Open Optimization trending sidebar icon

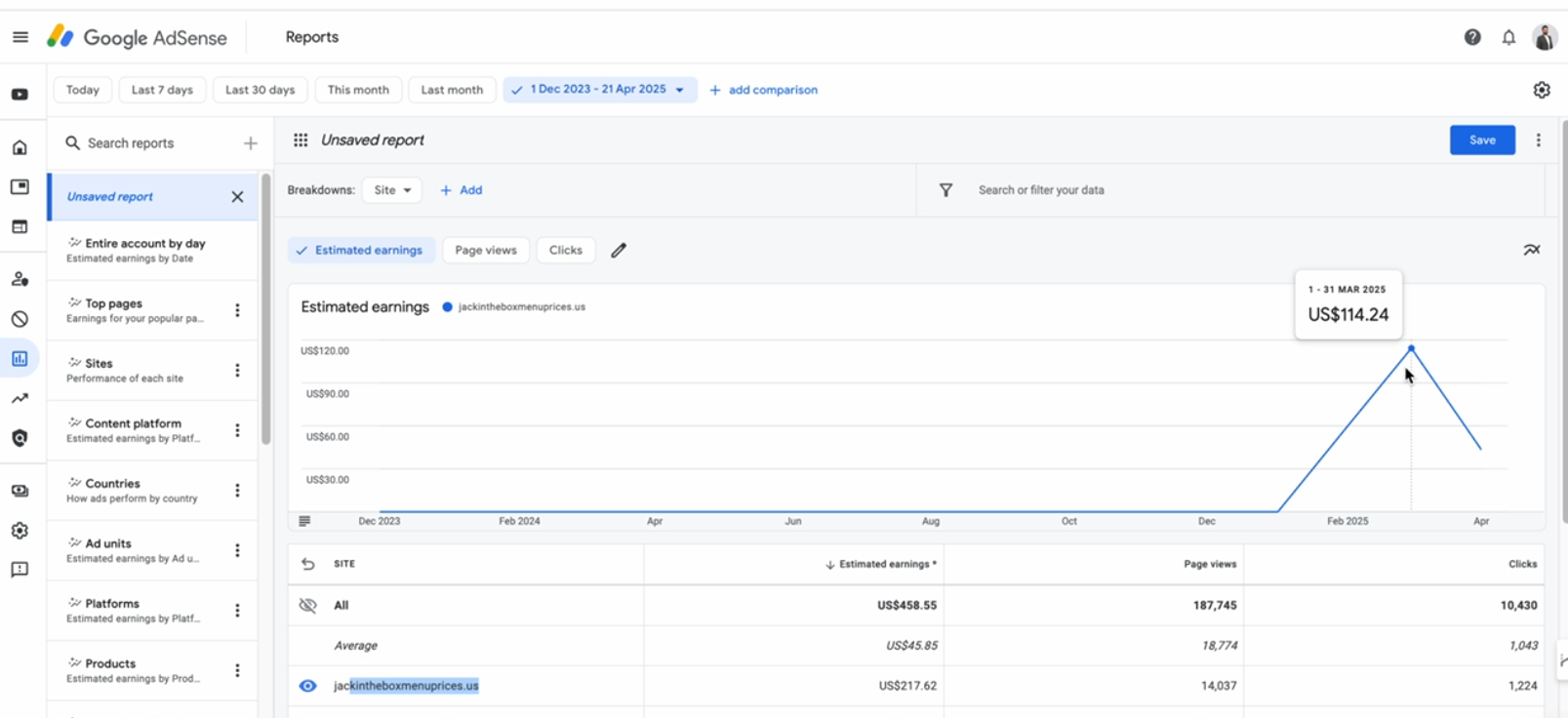pos(20,398)
